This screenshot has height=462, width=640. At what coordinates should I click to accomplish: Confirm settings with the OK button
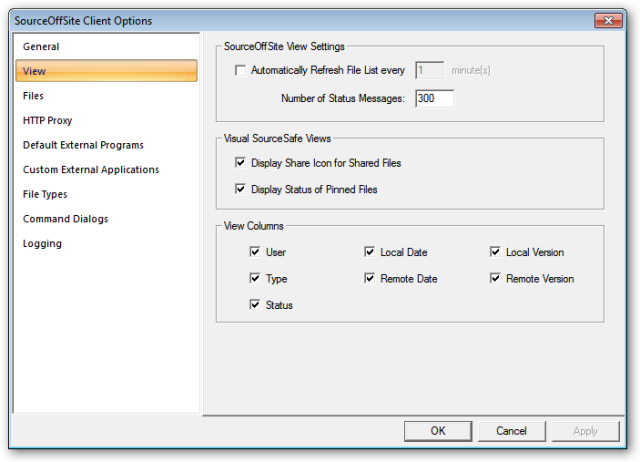pyautogui.click(x=438, y=431)
